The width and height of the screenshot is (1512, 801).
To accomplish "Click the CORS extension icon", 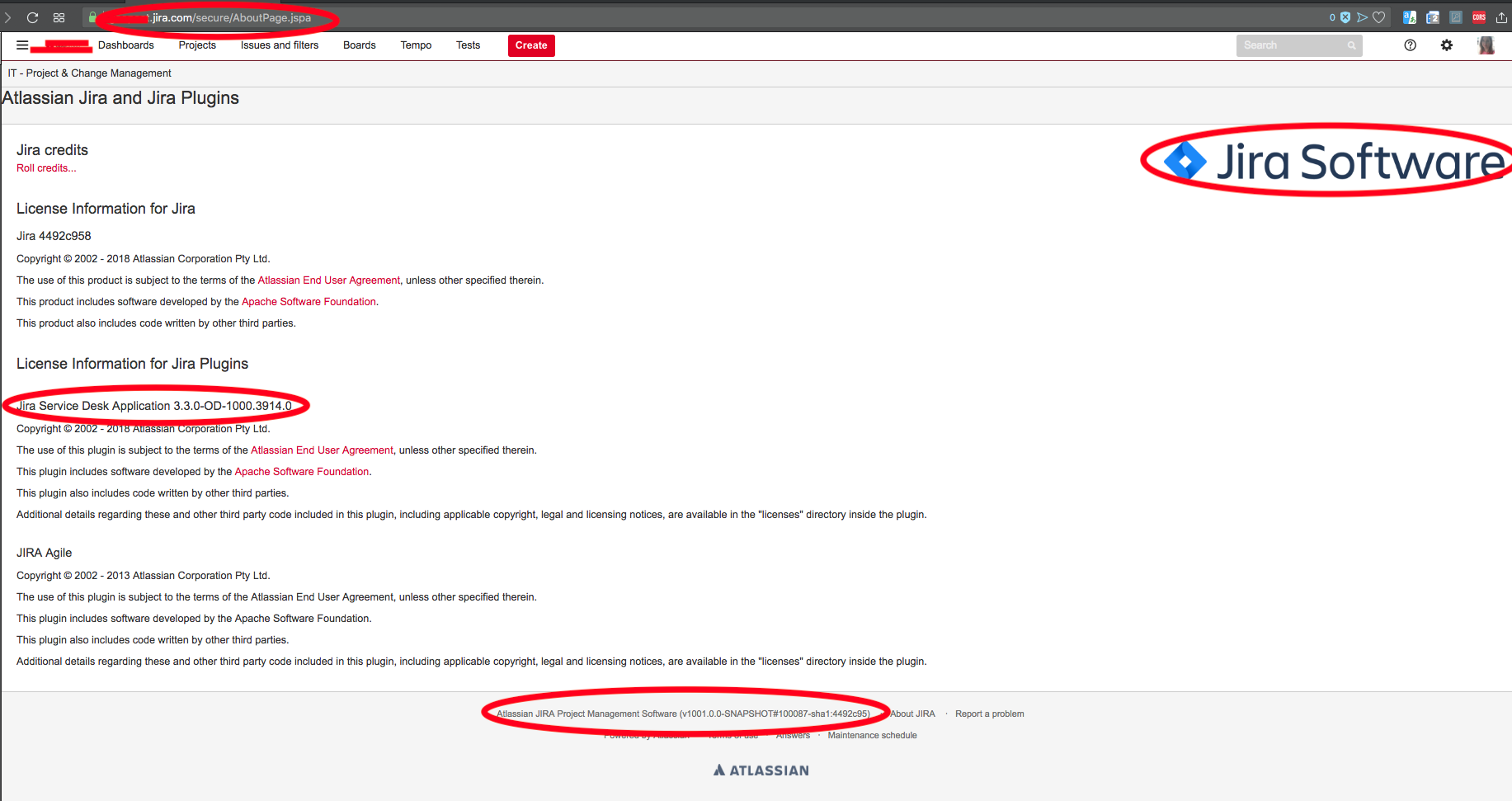I will click(x=1479, y=17).
